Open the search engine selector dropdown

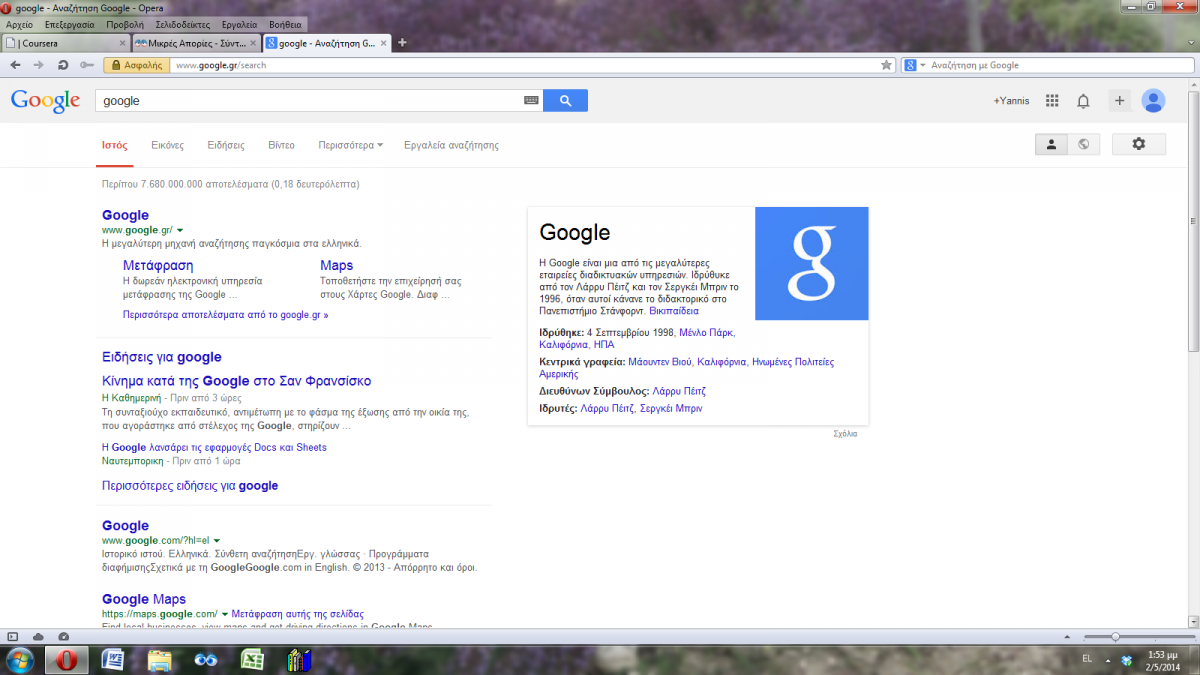[x=915, y=65]
